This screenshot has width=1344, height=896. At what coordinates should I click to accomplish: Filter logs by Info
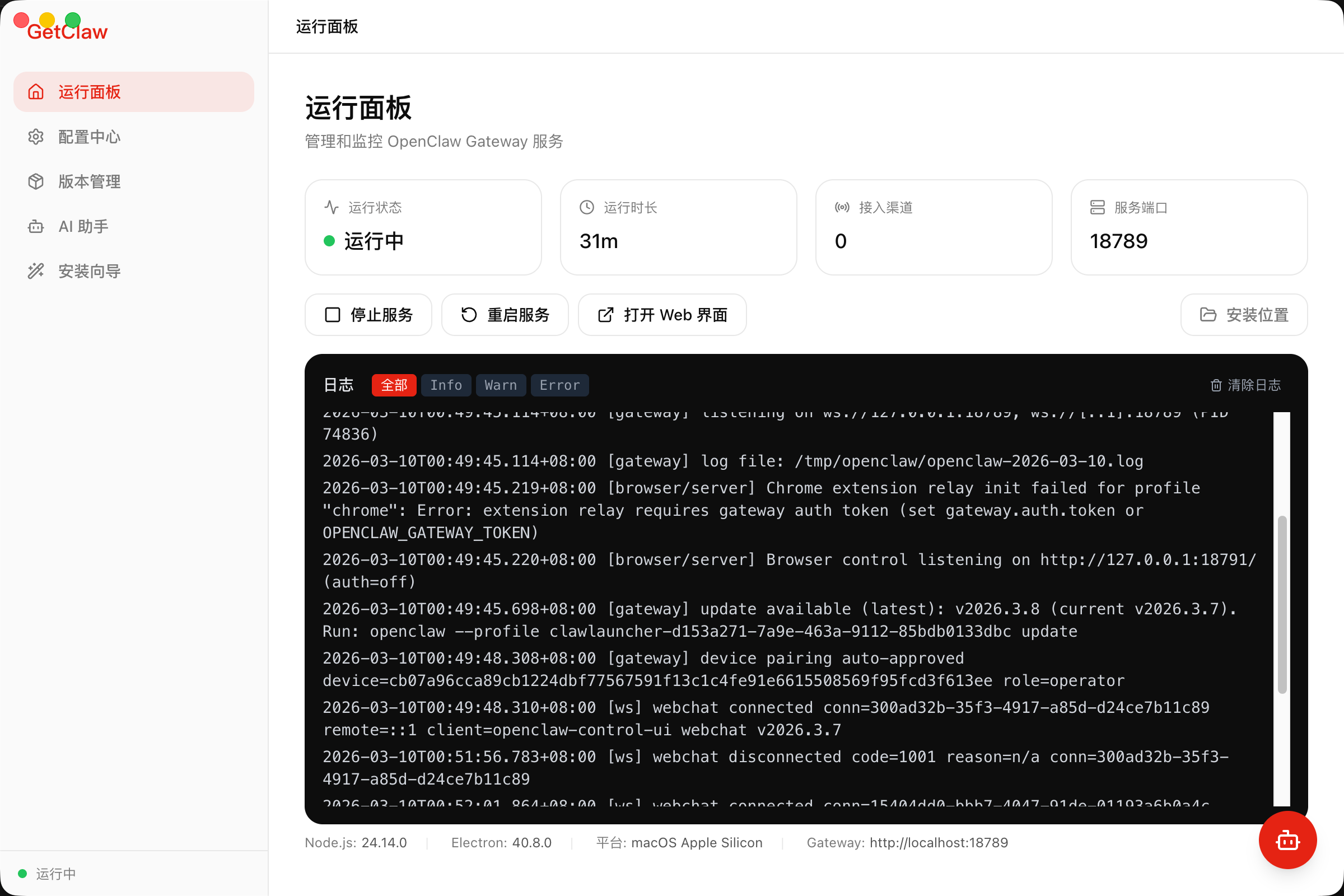click(446, 386)
